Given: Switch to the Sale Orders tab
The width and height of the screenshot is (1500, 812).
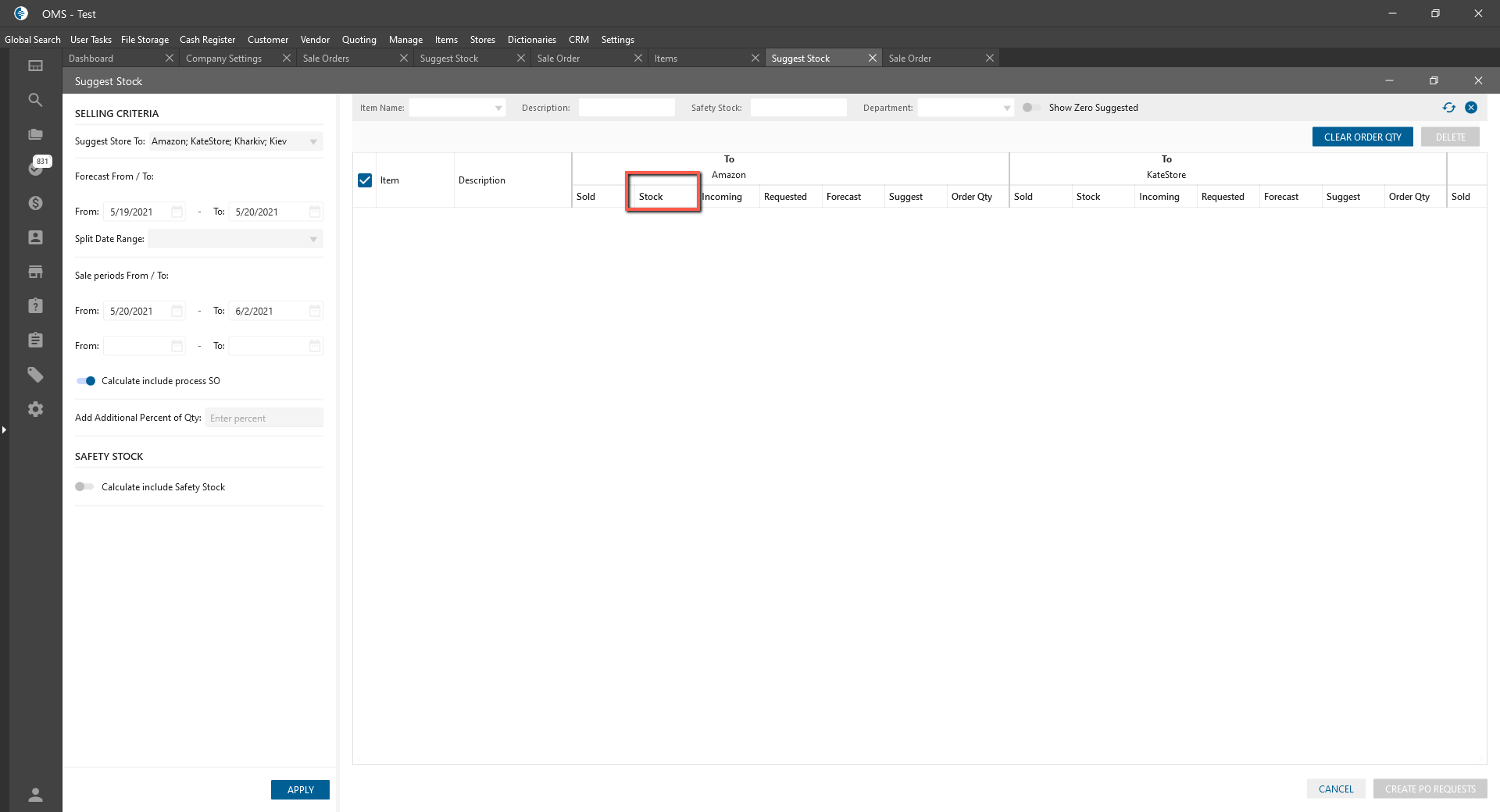Looking at the screenshot, I should tap(327, 58).
